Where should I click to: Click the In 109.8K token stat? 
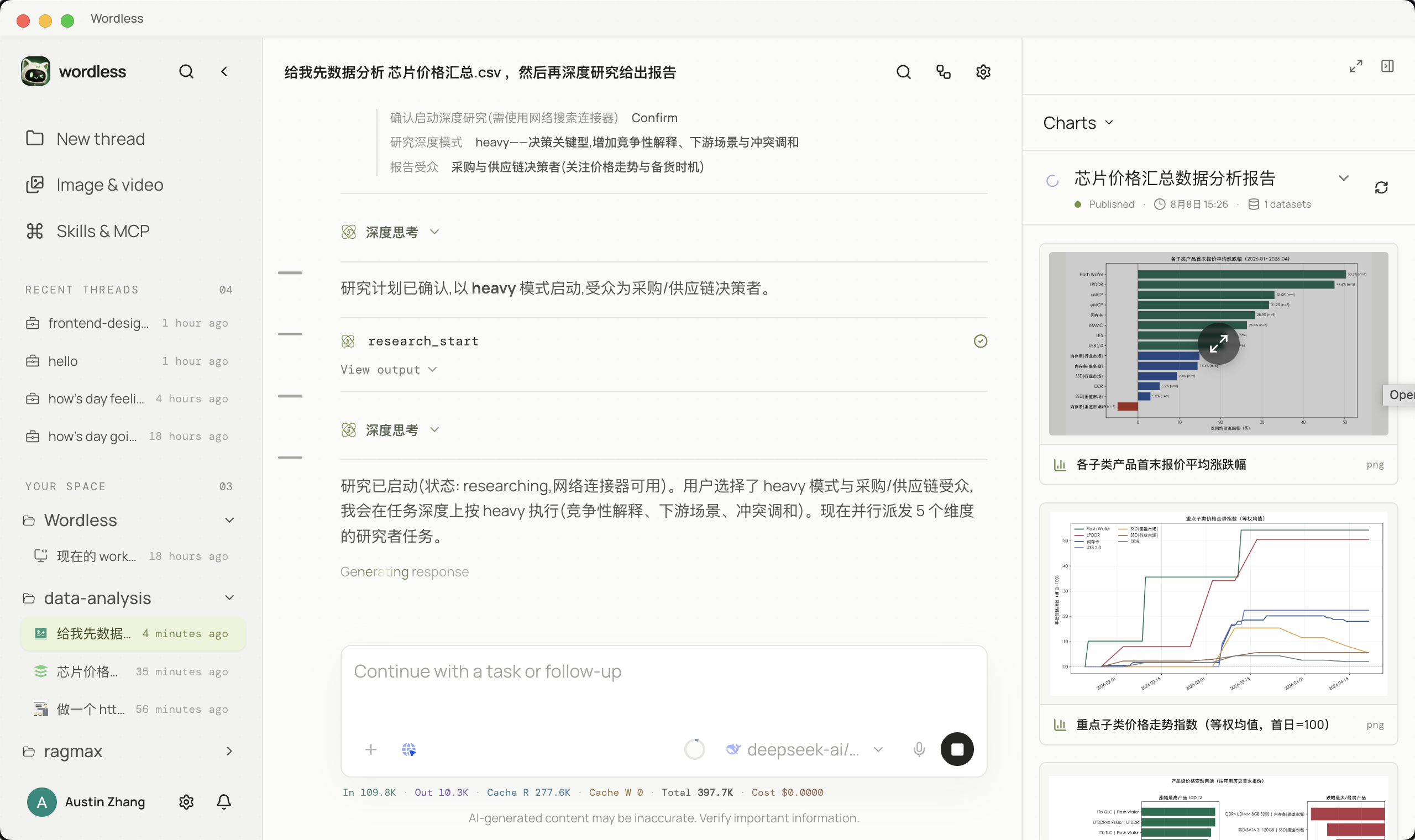(369, 792)
